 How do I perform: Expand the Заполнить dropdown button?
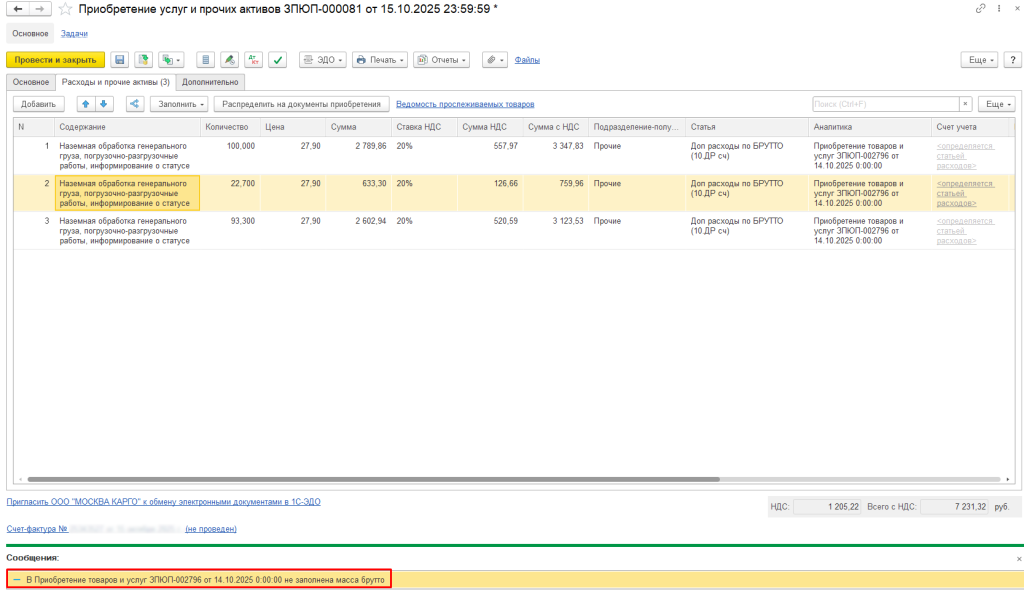pyautogui.click(x=179, y=104)
